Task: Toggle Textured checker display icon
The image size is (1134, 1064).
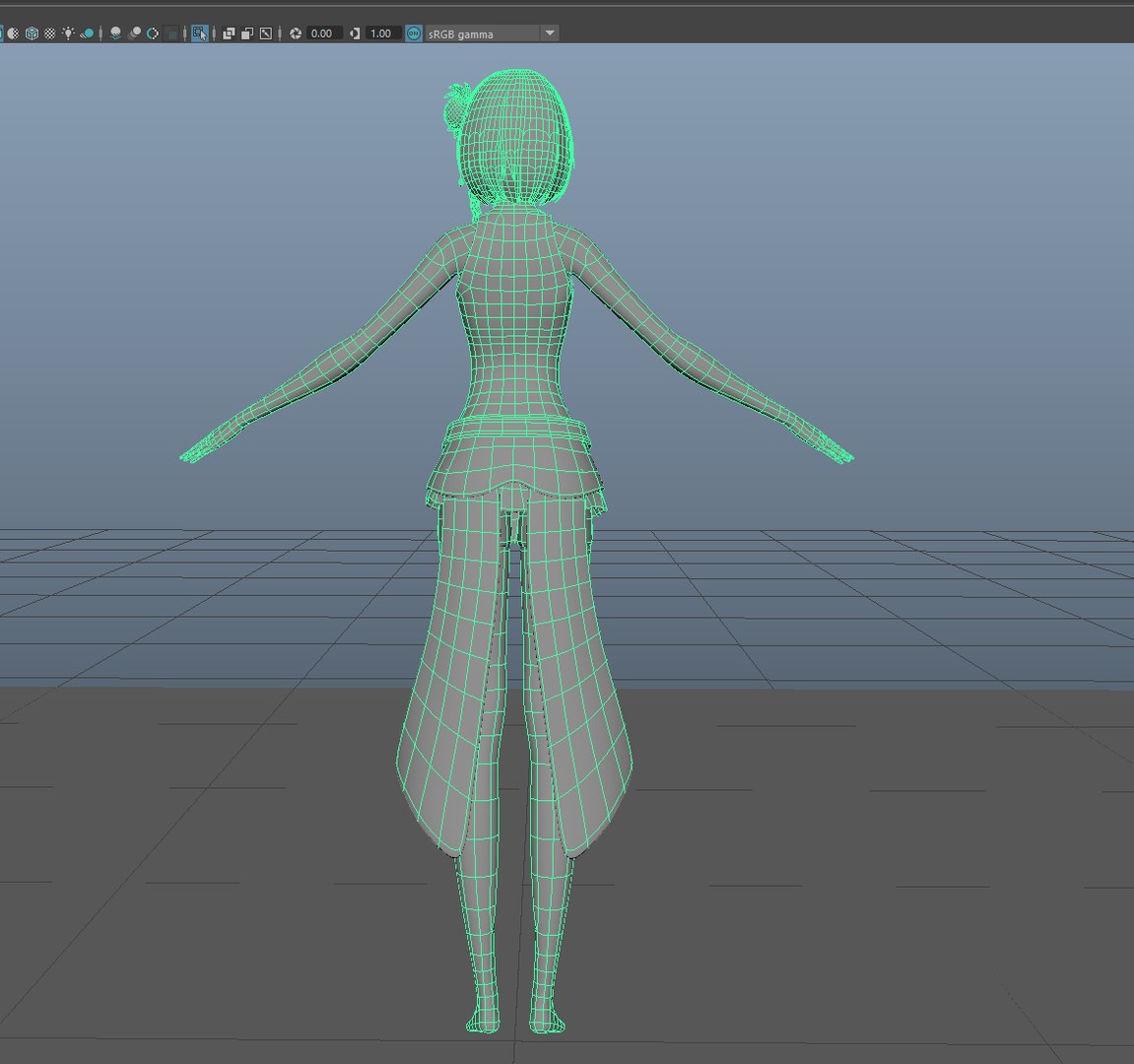Action: pyautogui.click(x=50, y=33)
